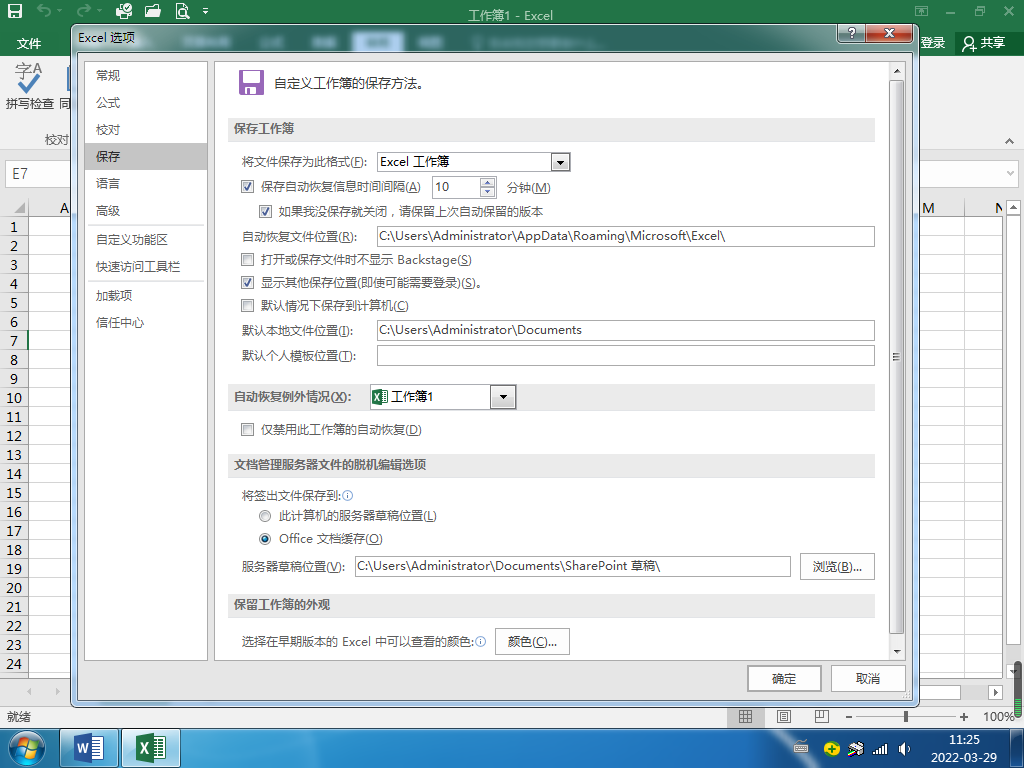1024x768 pixels.
Task: Click the Excel icon in the taskbar
Action: (151, 748)
